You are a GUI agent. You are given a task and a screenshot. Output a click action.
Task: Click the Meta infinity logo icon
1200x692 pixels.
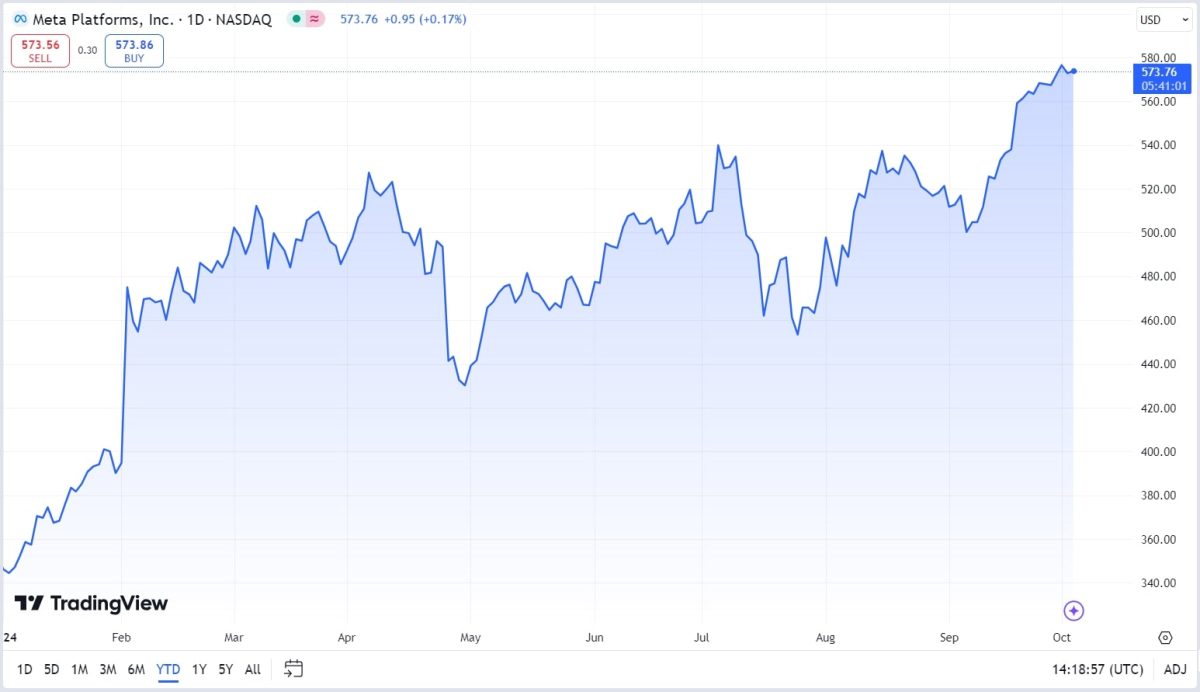tap(21, 19)
